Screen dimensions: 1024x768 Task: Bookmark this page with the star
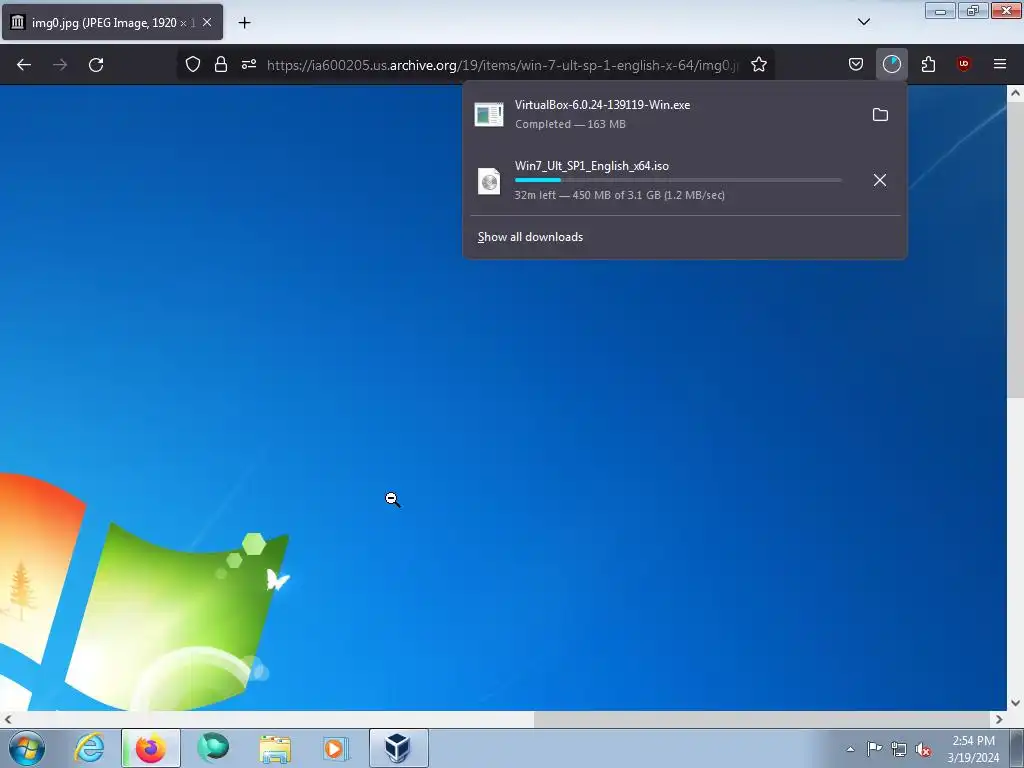[x=758, y=64]
